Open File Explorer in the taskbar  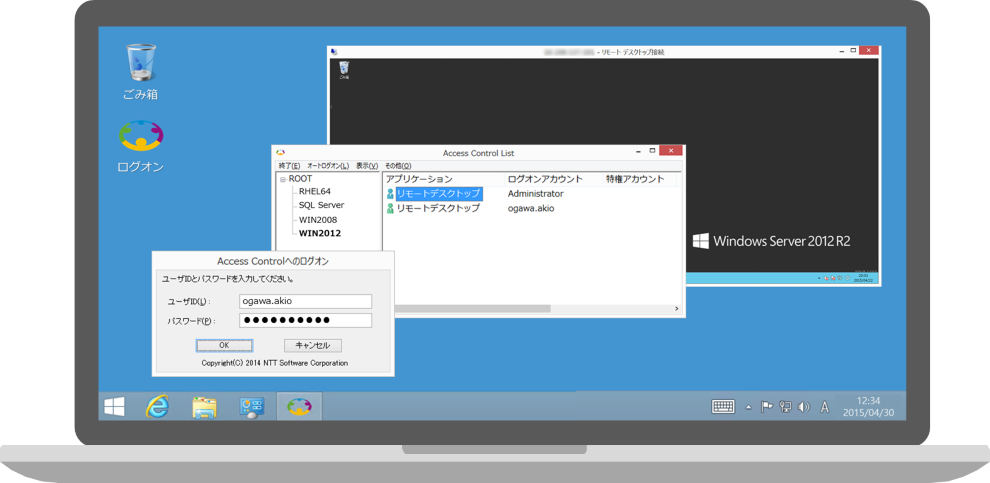pos(205,407)
